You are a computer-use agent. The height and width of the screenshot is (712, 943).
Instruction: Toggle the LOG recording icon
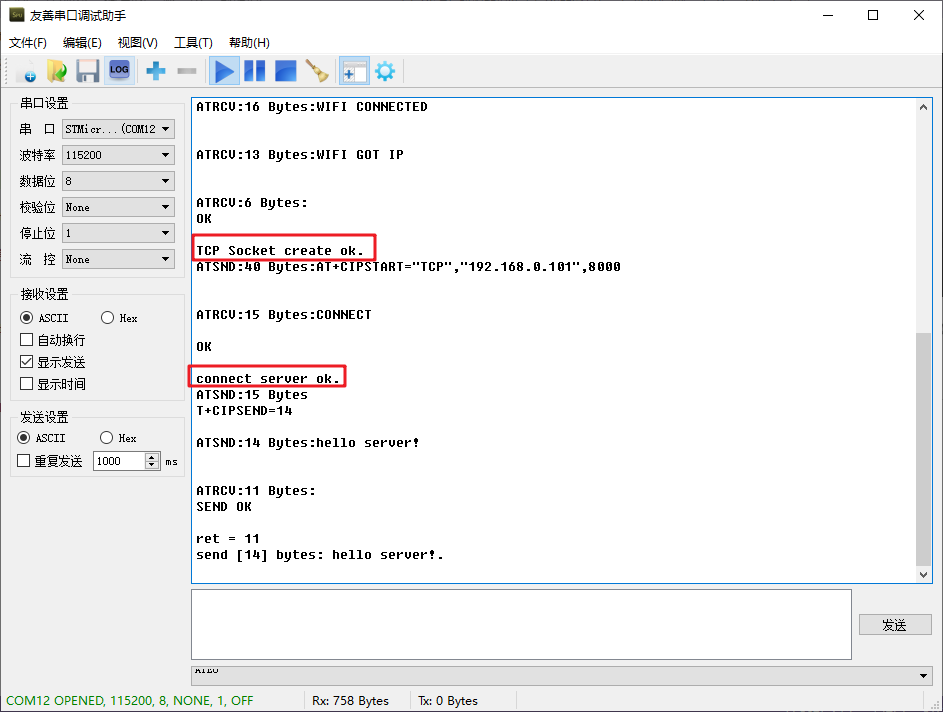119,70
